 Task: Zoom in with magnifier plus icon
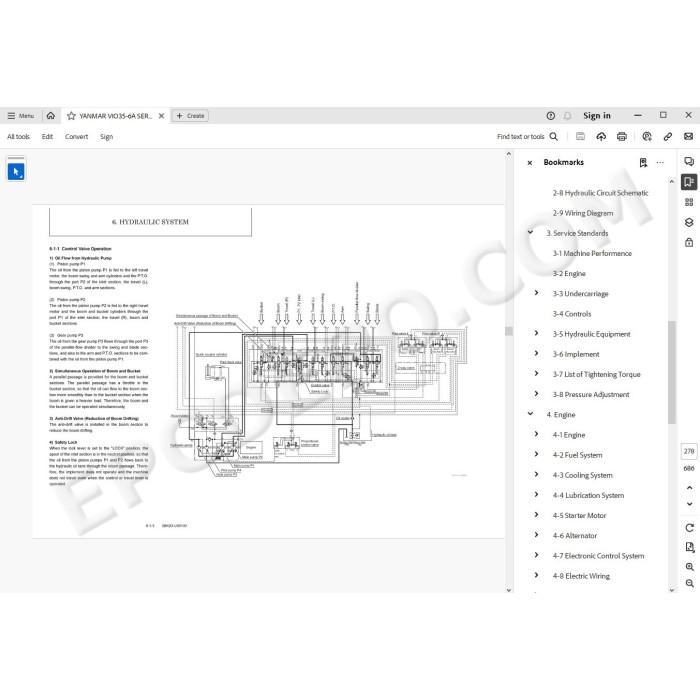pyautogui.click(x=689, y=567)
